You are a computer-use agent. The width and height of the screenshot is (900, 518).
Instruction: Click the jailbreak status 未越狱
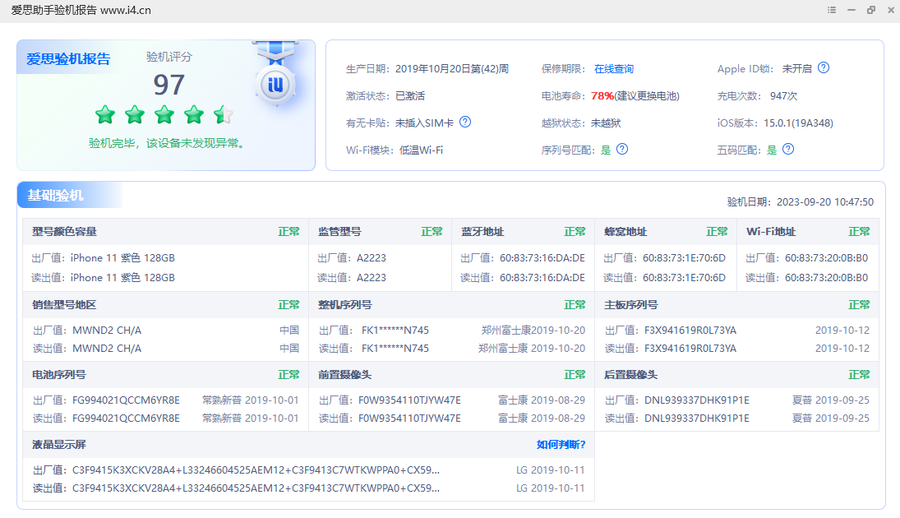[606, 123]
